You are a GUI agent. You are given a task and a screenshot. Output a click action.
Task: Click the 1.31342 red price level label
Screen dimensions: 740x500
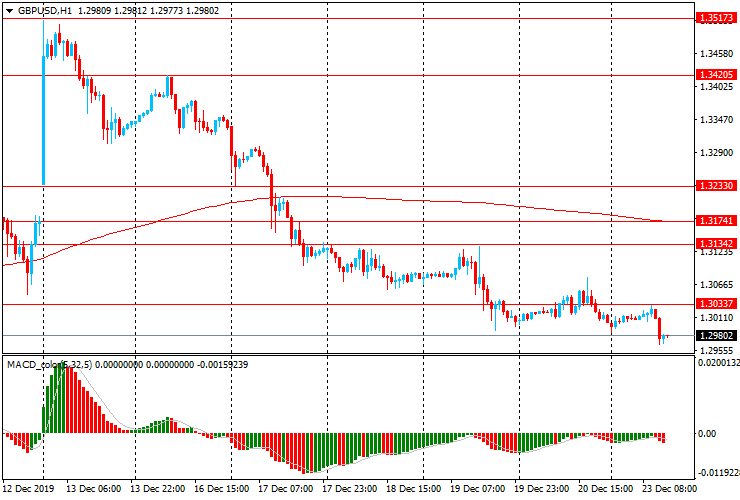(716, 244)
